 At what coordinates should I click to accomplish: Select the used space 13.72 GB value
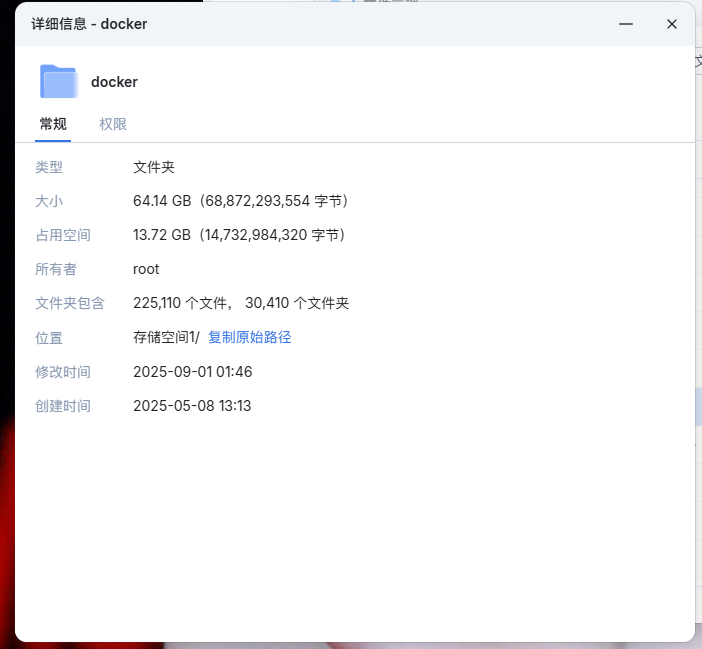point(162,235)
